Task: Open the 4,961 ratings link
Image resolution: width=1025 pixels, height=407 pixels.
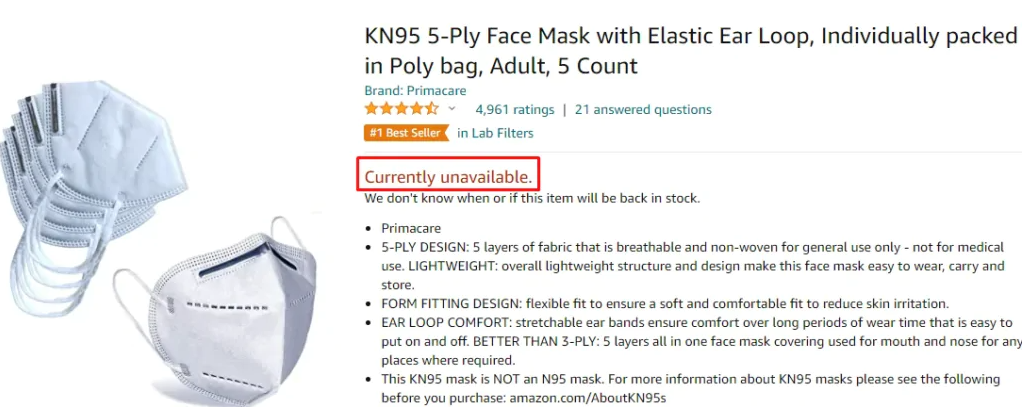Action: pos(514,109)
